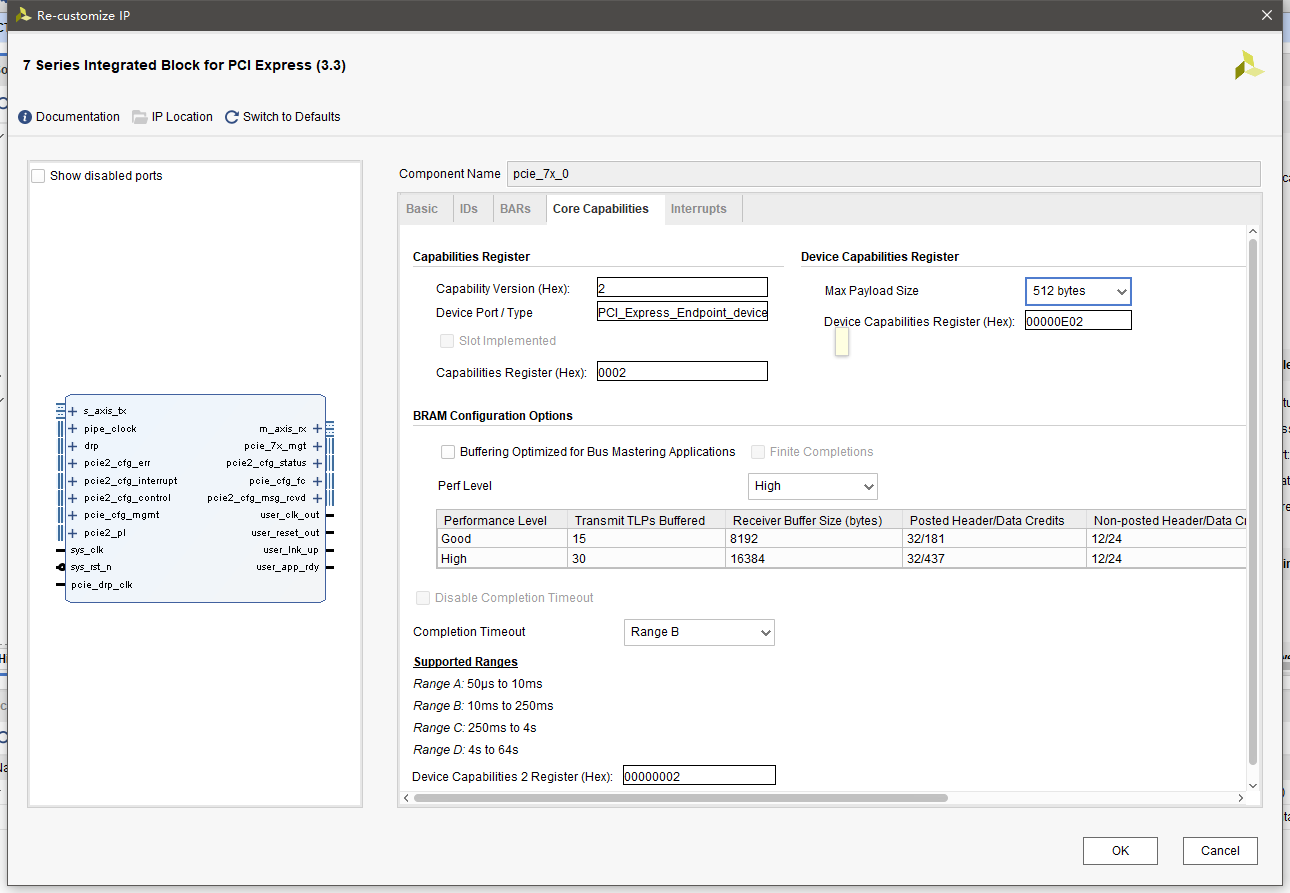
Task: Expand the drp port plus icon
Action: [72, 446]
